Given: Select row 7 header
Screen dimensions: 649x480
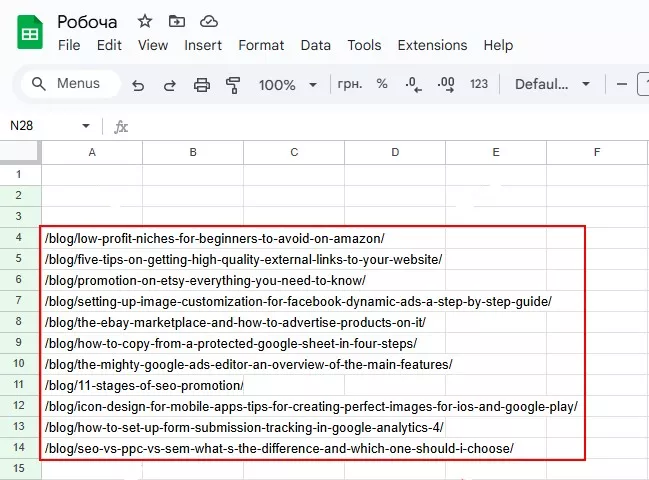Looking at the screenshot, I should click(20, 300).
